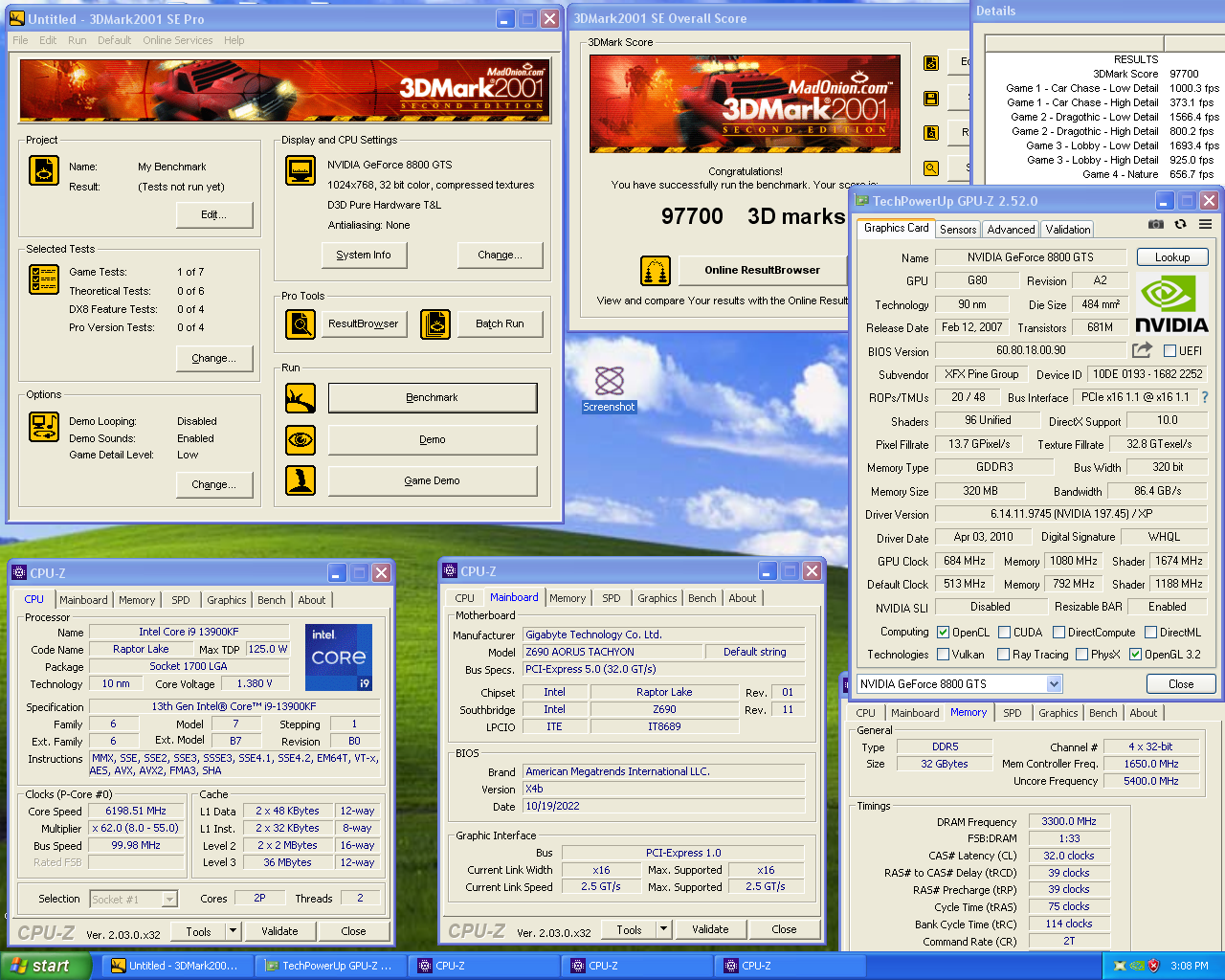Screen dimensions: 1225x980
Task: Click the red security shield tray icon
Action: pyautogui.click(x=1153, y=966)
